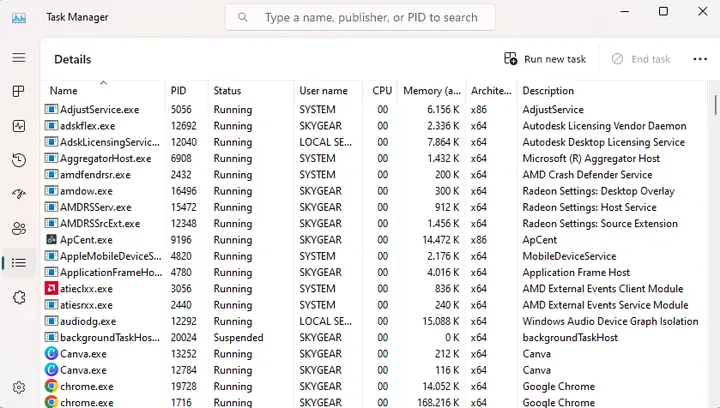This screenshot has width=720, height=408.
Task: Focus the name, publisher, or PID search box
Action: point(360,17)
